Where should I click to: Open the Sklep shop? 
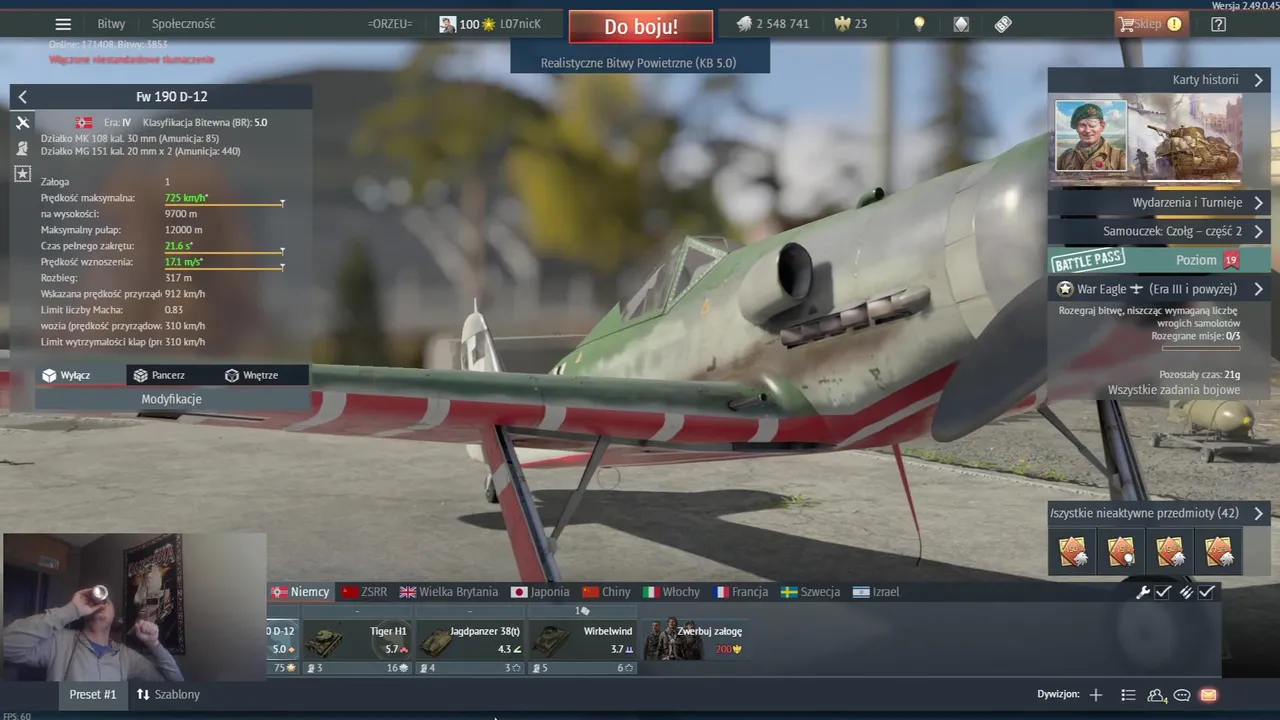[x=1151, y=24]
